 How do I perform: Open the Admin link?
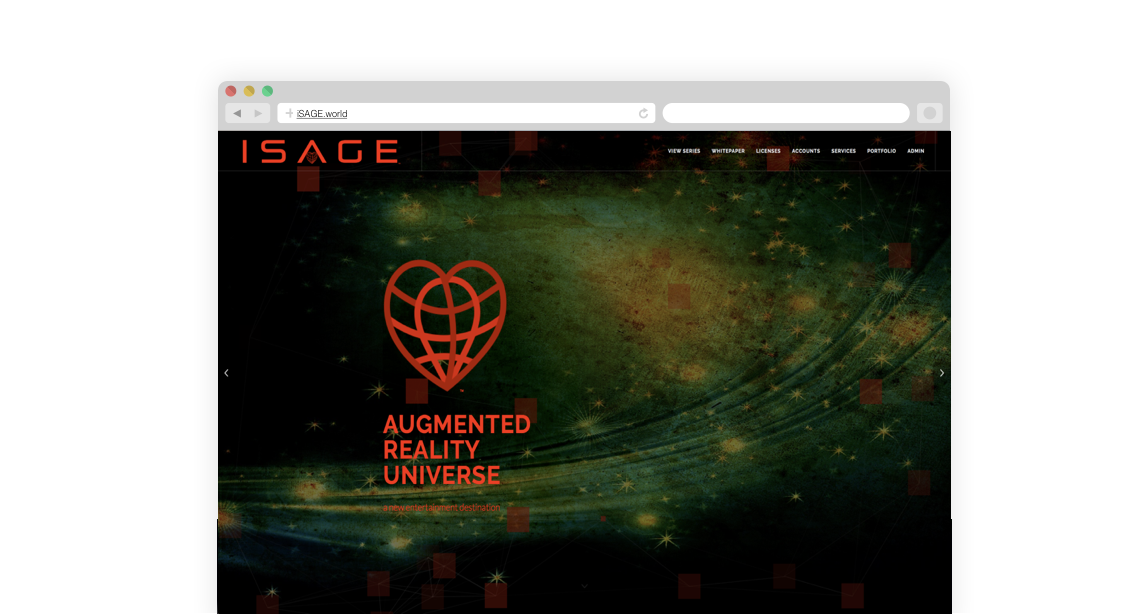coord(915,151)
